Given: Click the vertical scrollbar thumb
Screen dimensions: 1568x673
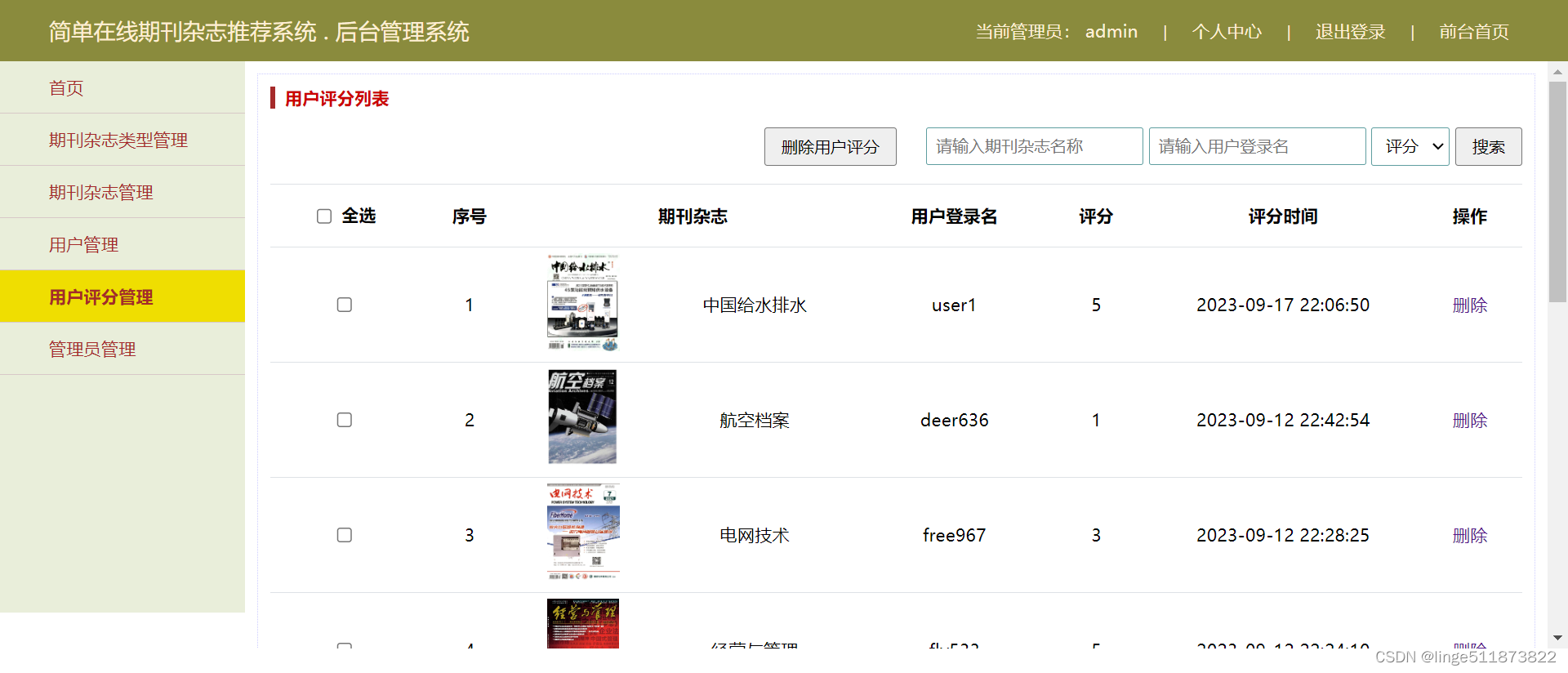Looking at the screenshot, I should tap(1557, 192).
